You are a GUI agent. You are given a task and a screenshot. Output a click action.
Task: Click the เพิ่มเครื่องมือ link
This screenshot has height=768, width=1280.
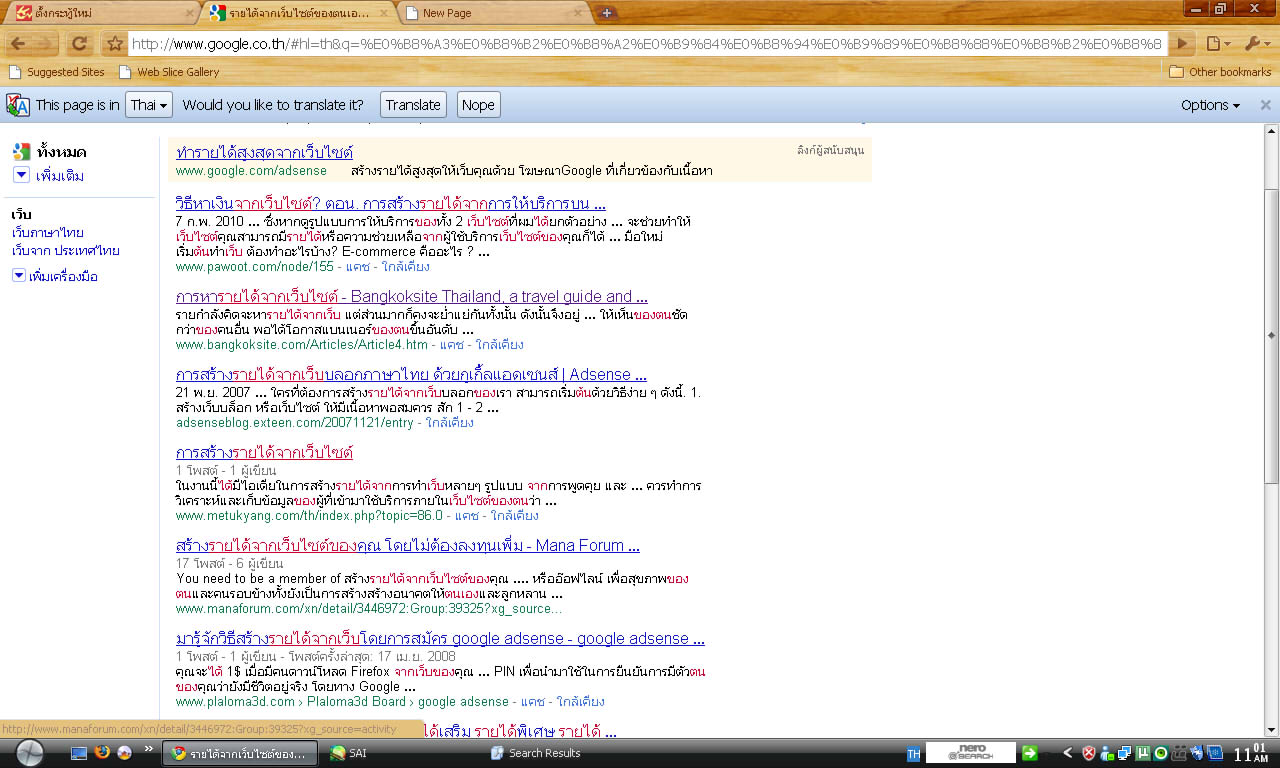pos(63,276)
